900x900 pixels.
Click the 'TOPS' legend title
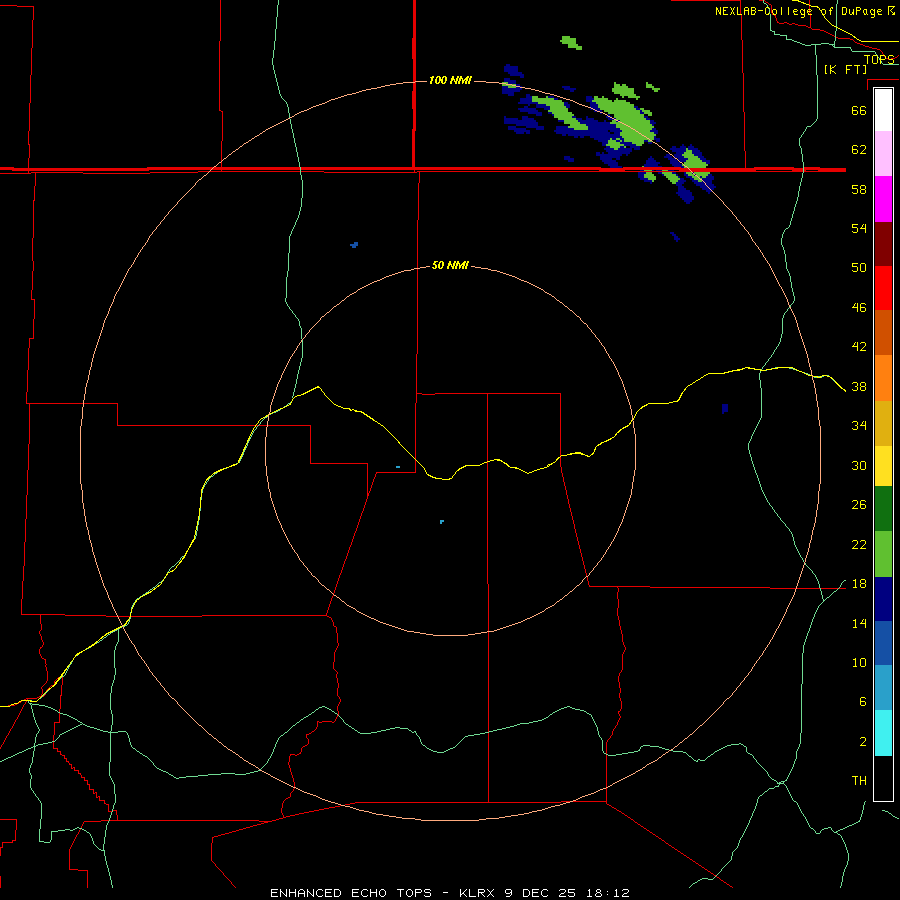879,59
